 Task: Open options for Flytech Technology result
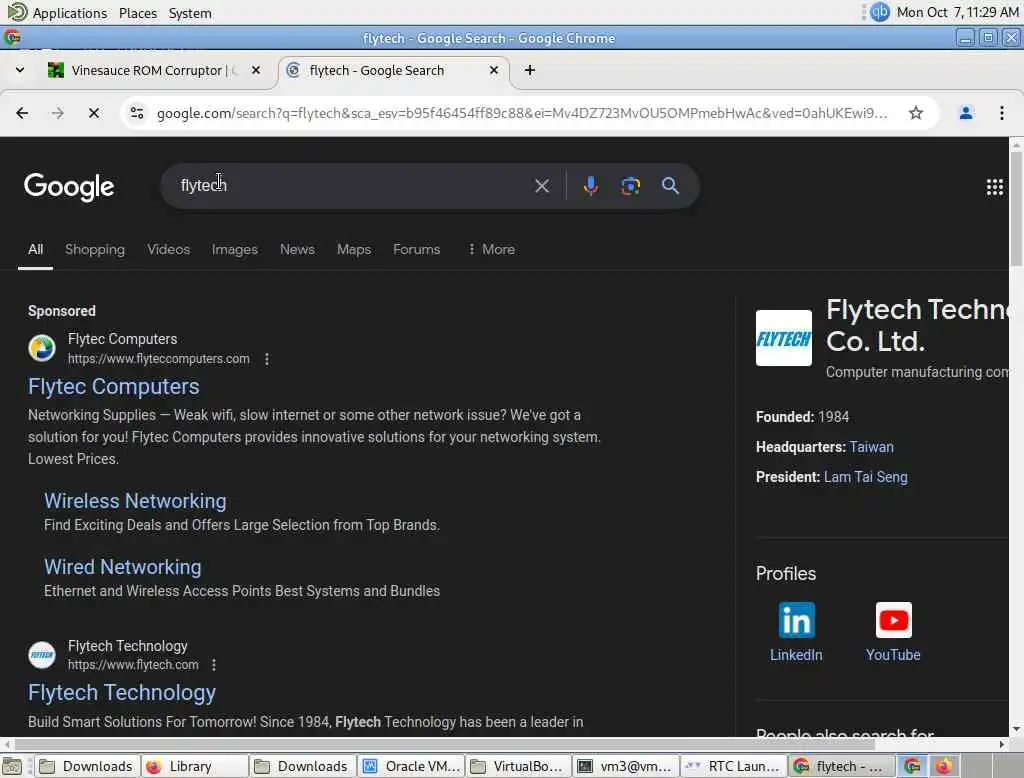214,665
